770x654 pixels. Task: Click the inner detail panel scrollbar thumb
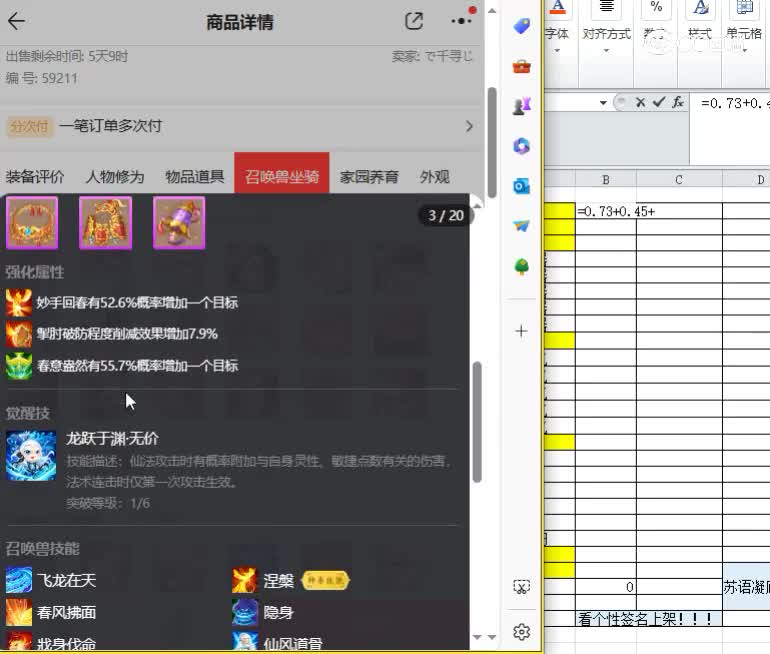click(x=476, y=422)
